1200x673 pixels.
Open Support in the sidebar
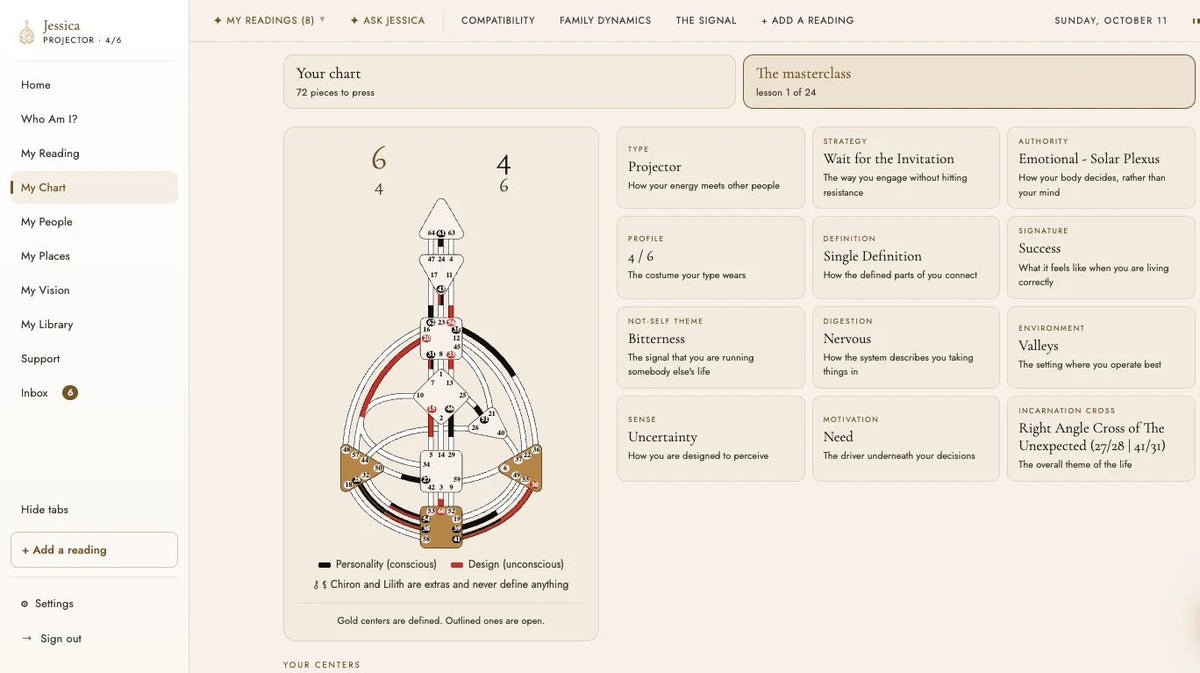pos(94,359)
